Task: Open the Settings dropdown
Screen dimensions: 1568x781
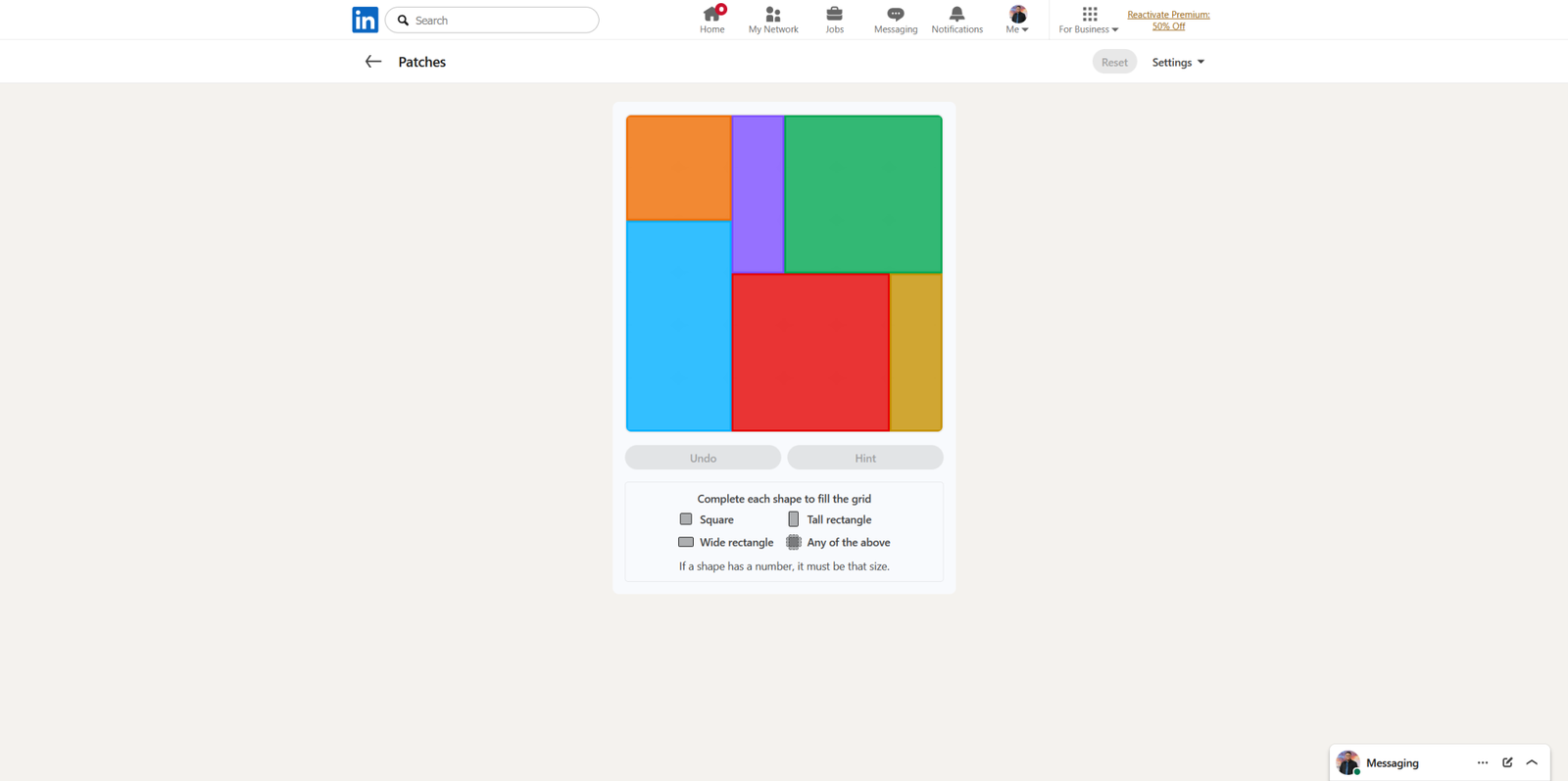Action: click(x=1178, y=62)
